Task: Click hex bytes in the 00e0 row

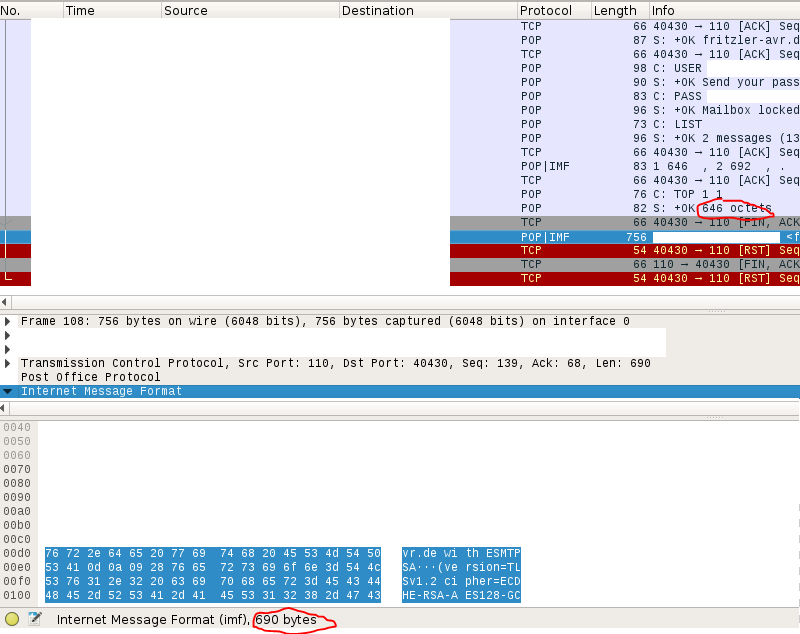Action: click(213, 567)
